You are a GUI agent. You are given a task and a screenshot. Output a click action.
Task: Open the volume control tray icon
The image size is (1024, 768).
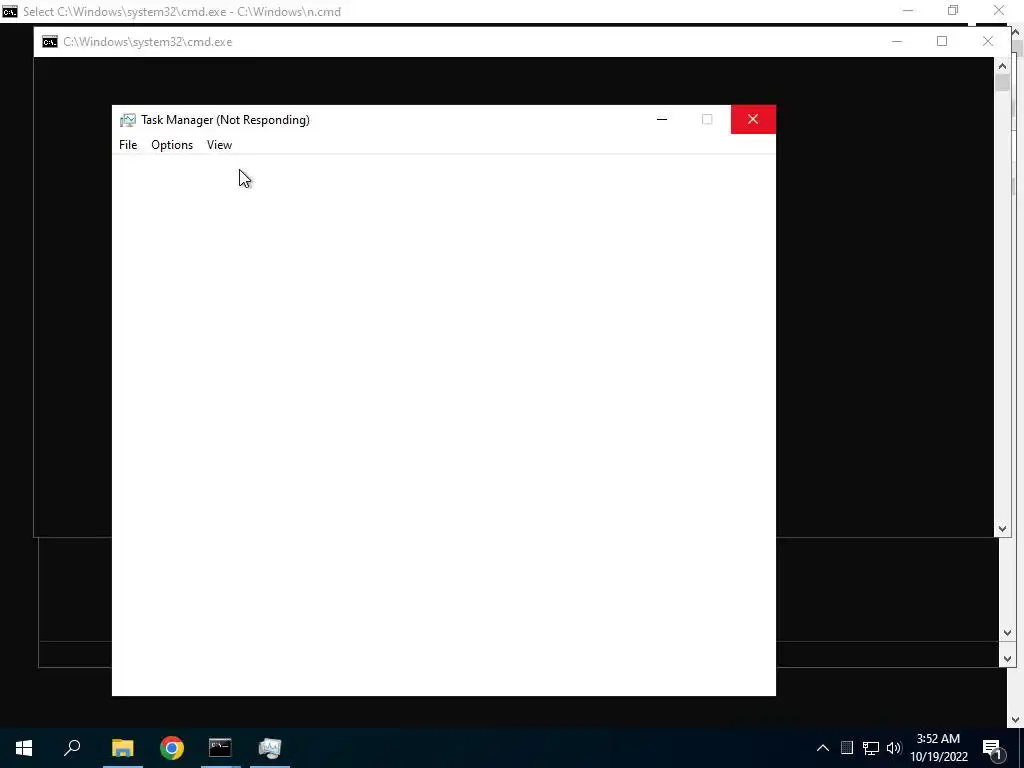(x=894, y=748)
